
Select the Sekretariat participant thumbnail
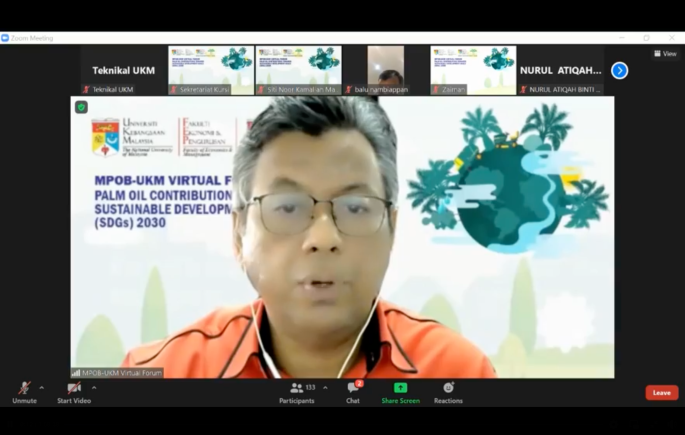(x=210, y=70)
